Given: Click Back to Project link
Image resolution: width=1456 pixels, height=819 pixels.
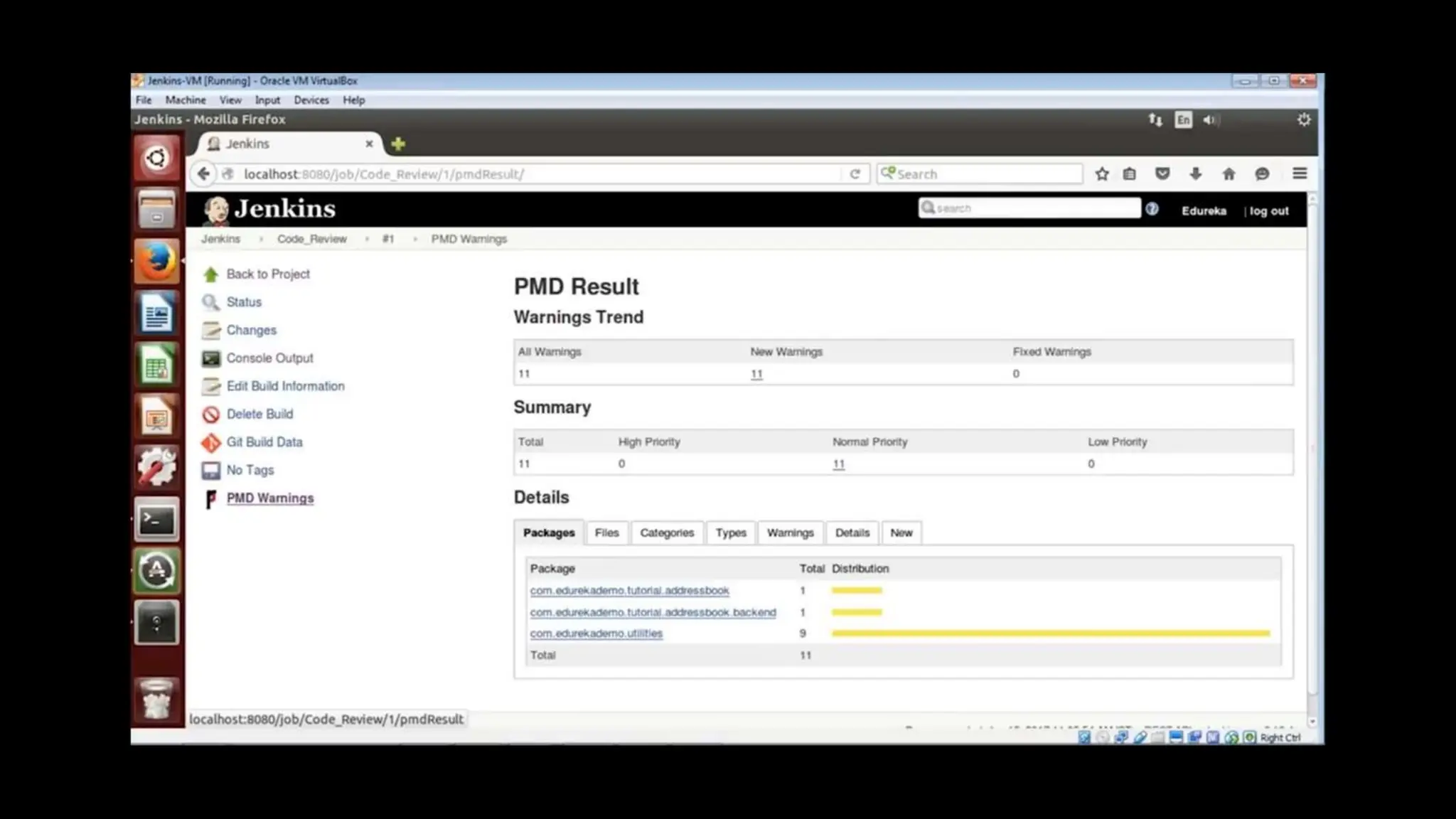Looking at the screenshot, I should (268, 274).
